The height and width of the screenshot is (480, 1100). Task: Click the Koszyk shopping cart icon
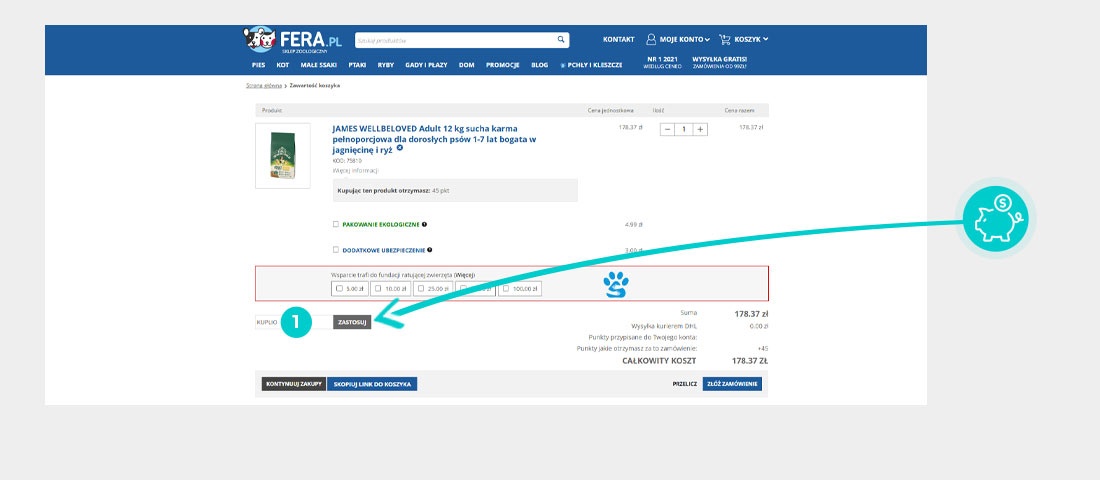725,39
